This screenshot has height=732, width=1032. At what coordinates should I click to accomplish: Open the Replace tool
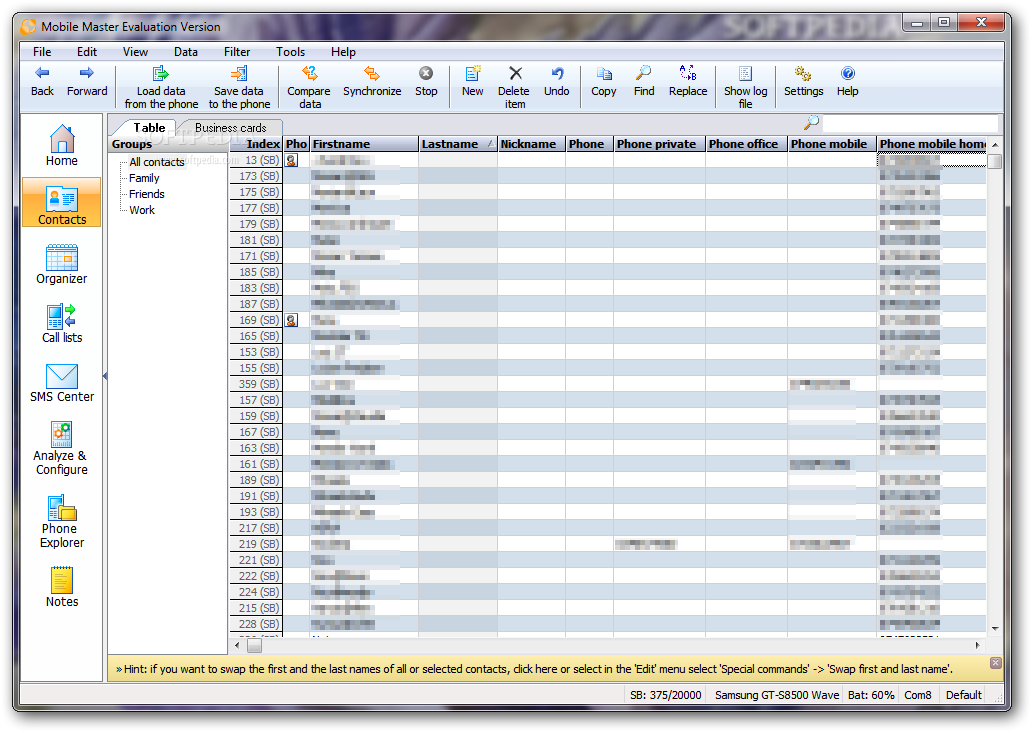[x=688, y=81]
